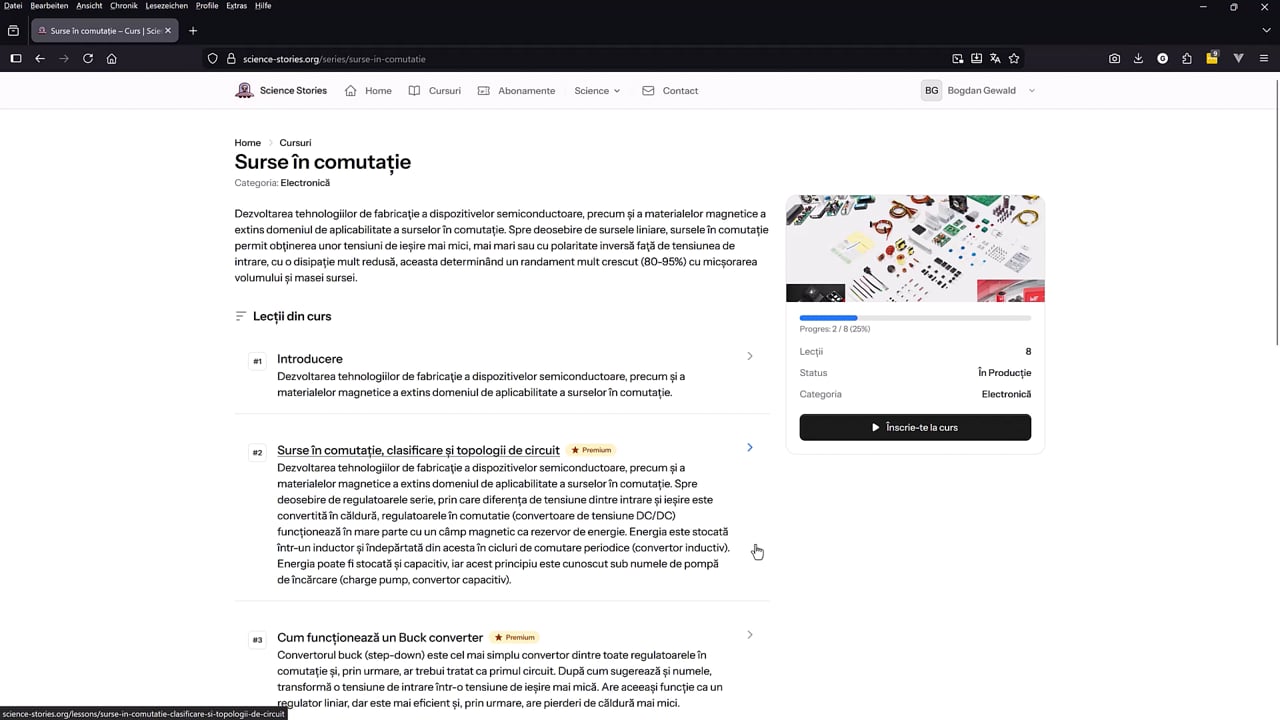Toggle the sidebar icon left of back arrow
Viewport: 1280px width, 720px height.
point(16,59)
